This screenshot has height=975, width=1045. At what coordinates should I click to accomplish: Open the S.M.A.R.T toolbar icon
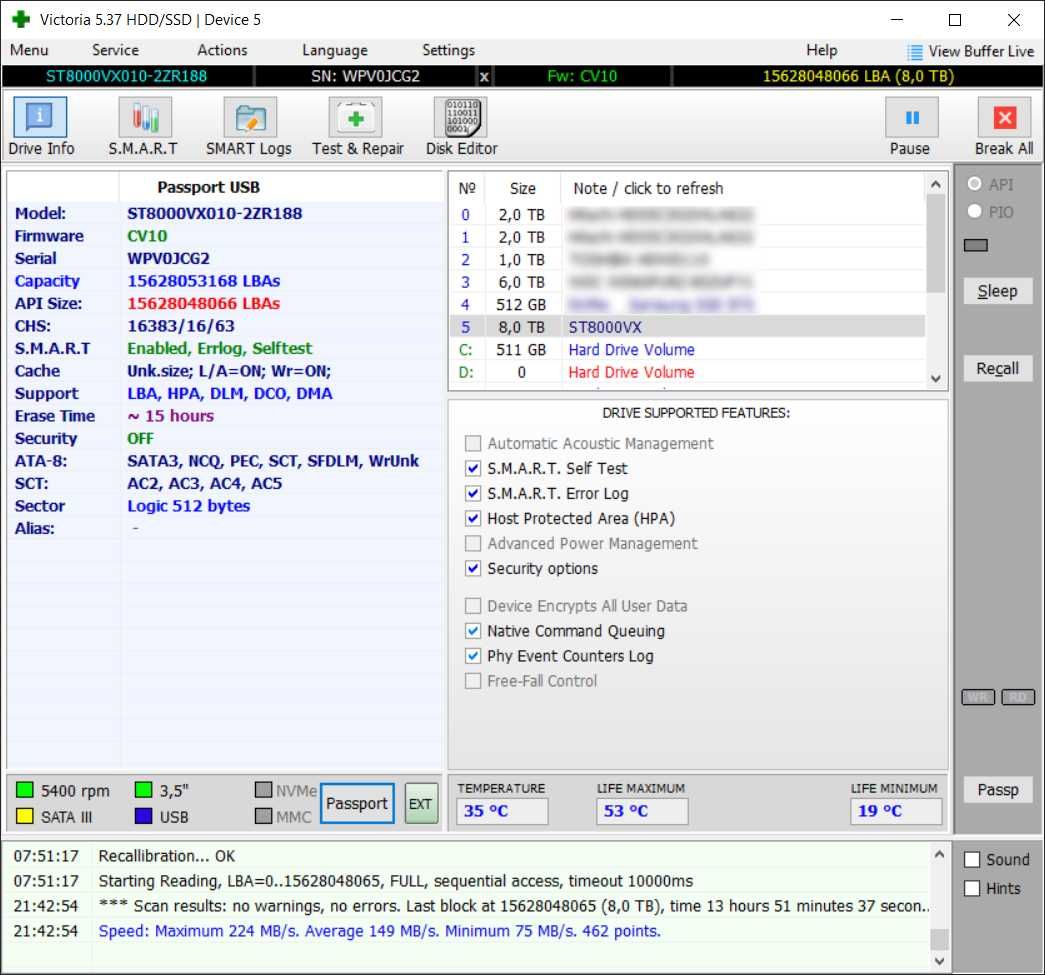pyautogui.click(x=145, y=117)
